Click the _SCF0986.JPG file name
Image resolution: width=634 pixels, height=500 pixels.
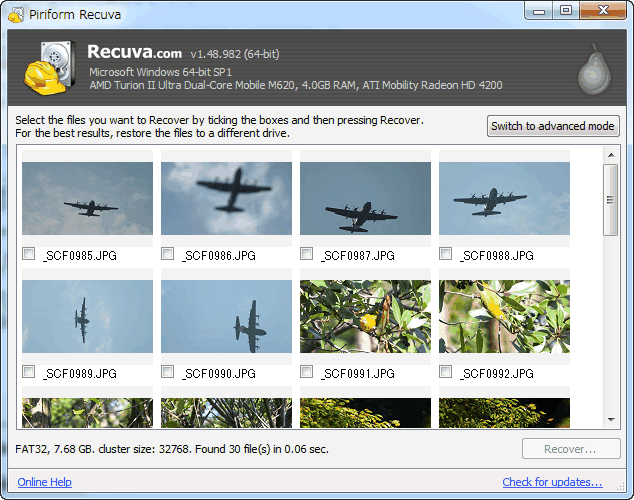tap(219, 255)
